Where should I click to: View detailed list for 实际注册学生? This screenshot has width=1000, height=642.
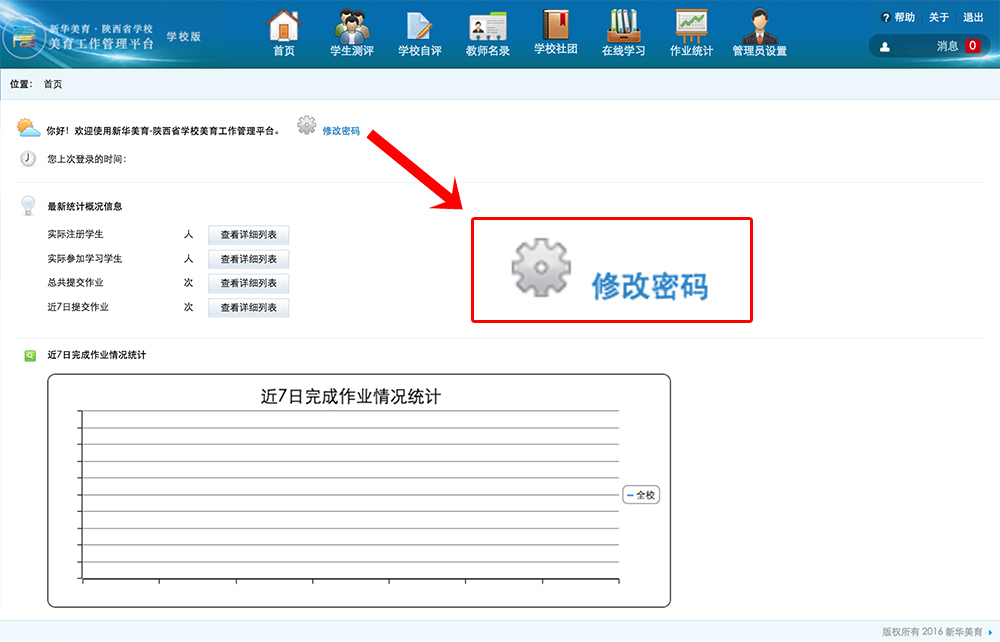point(248,235)
